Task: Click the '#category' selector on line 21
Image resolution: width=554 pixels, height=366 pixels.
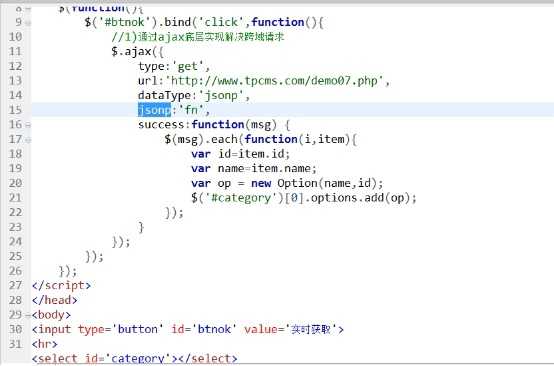Action: [x=241, y=198]
